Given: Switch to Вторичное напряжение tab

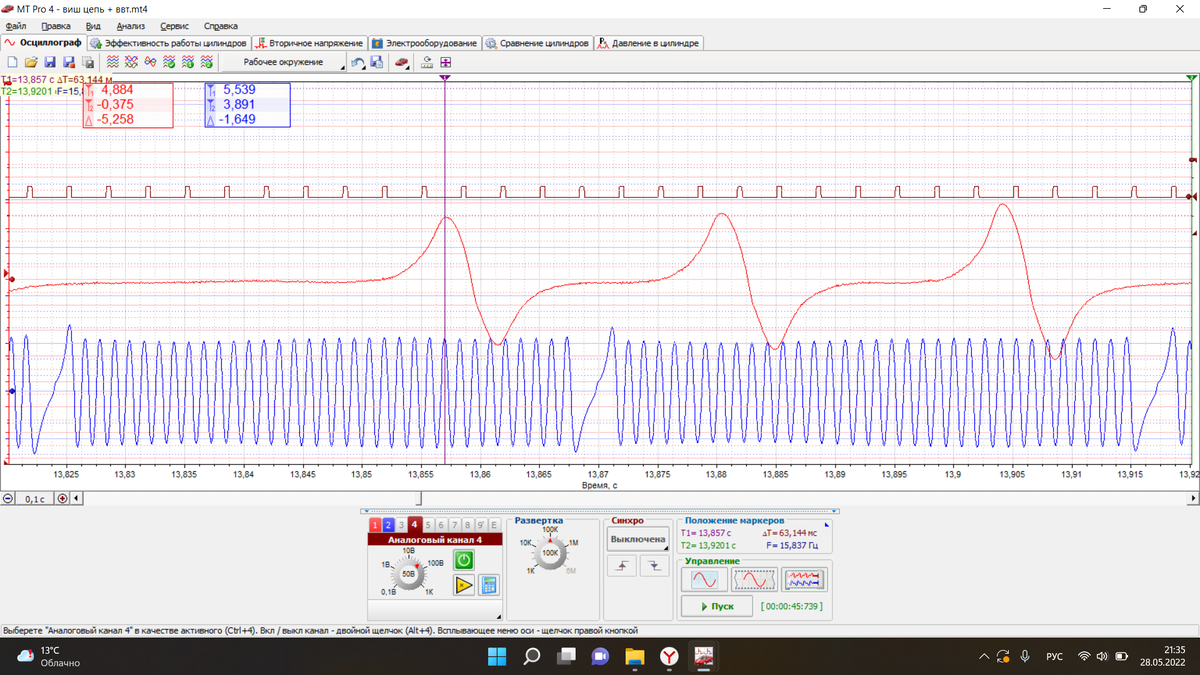Looking at the screenshot, I should point(309,43).
